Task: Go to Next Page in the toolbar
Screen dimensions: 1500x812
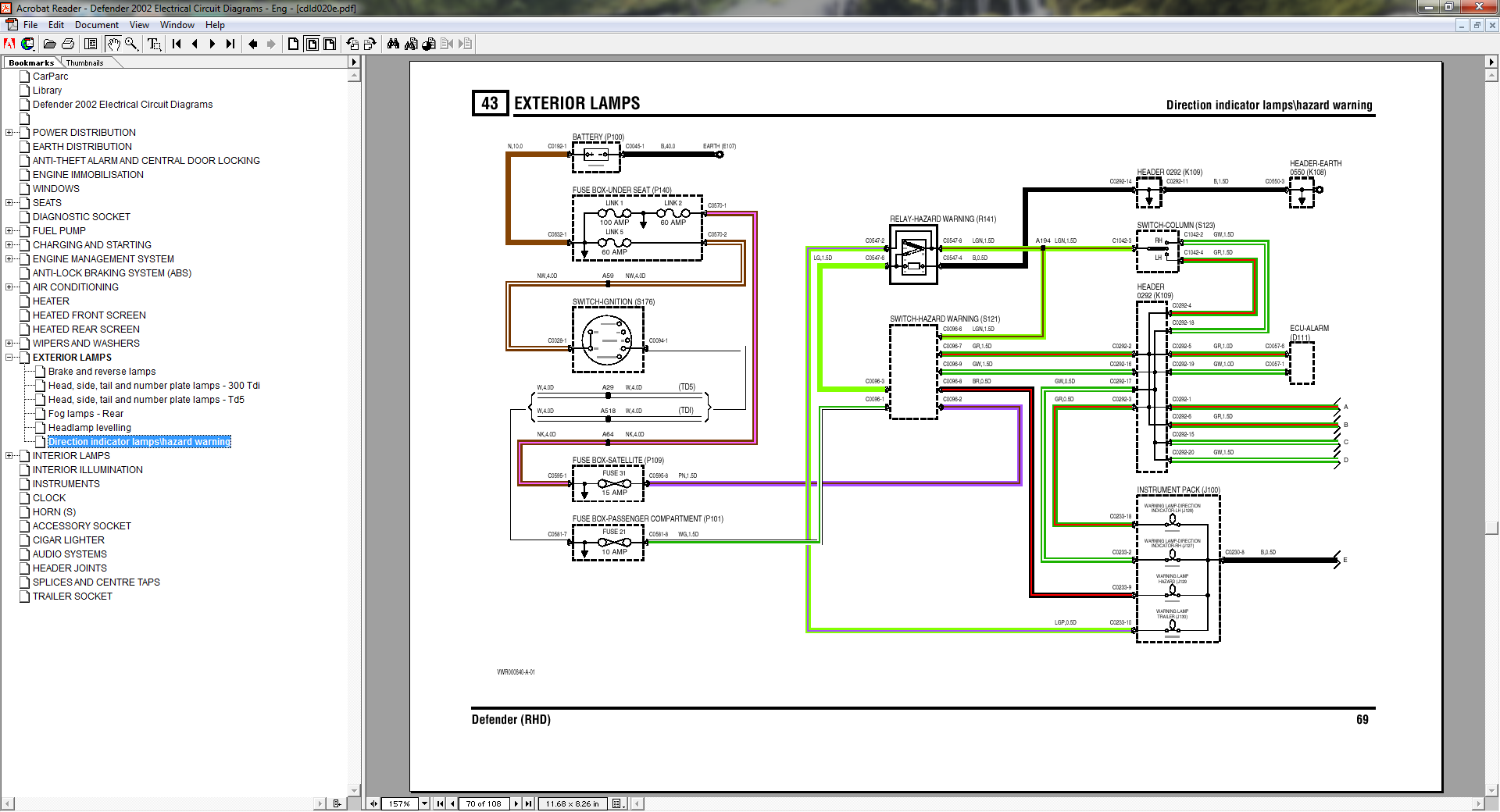Action: pyautogui.click(x=212, y=44)
